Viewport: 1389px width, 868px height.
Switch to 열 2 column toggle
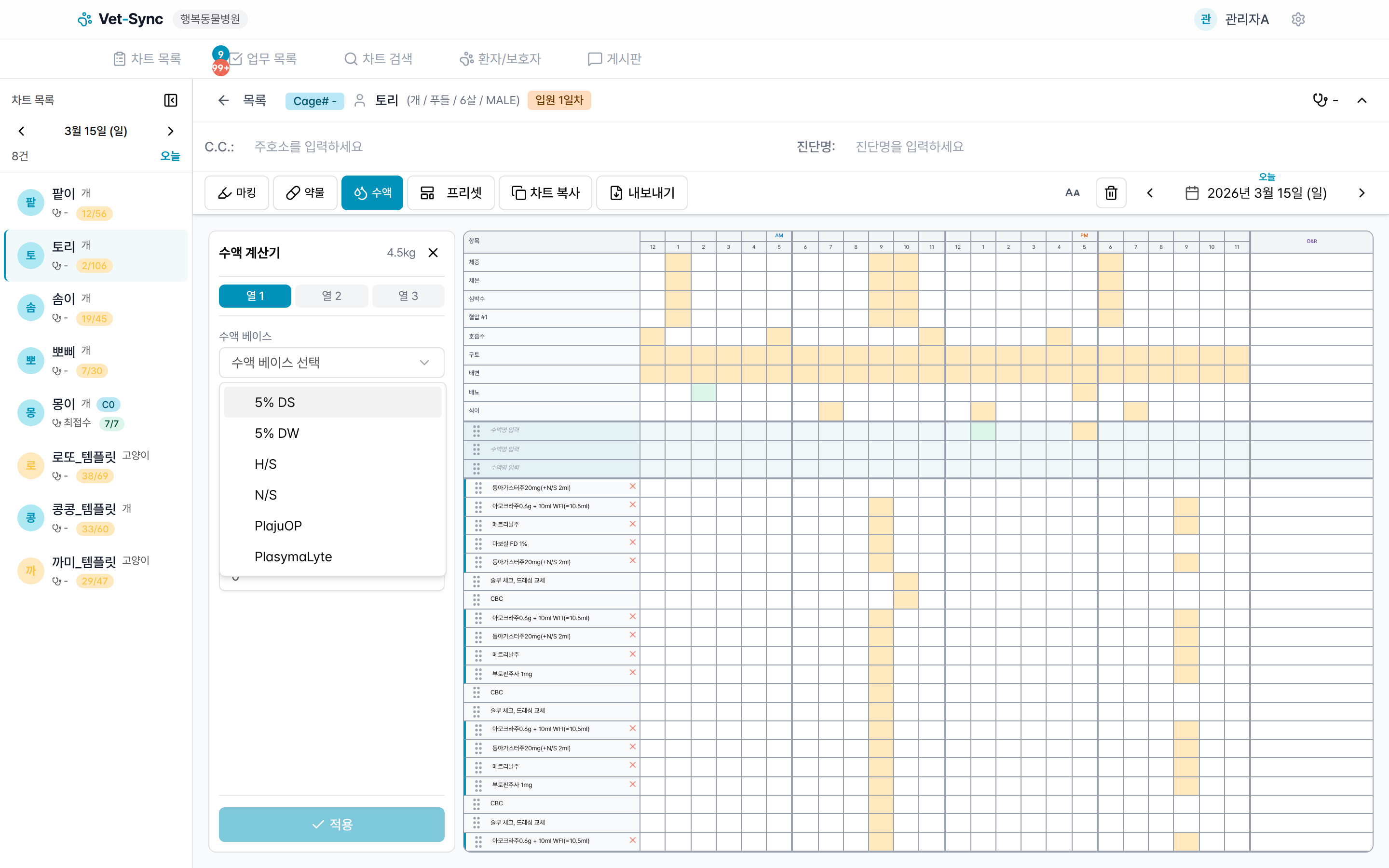(x=331, y=296)
